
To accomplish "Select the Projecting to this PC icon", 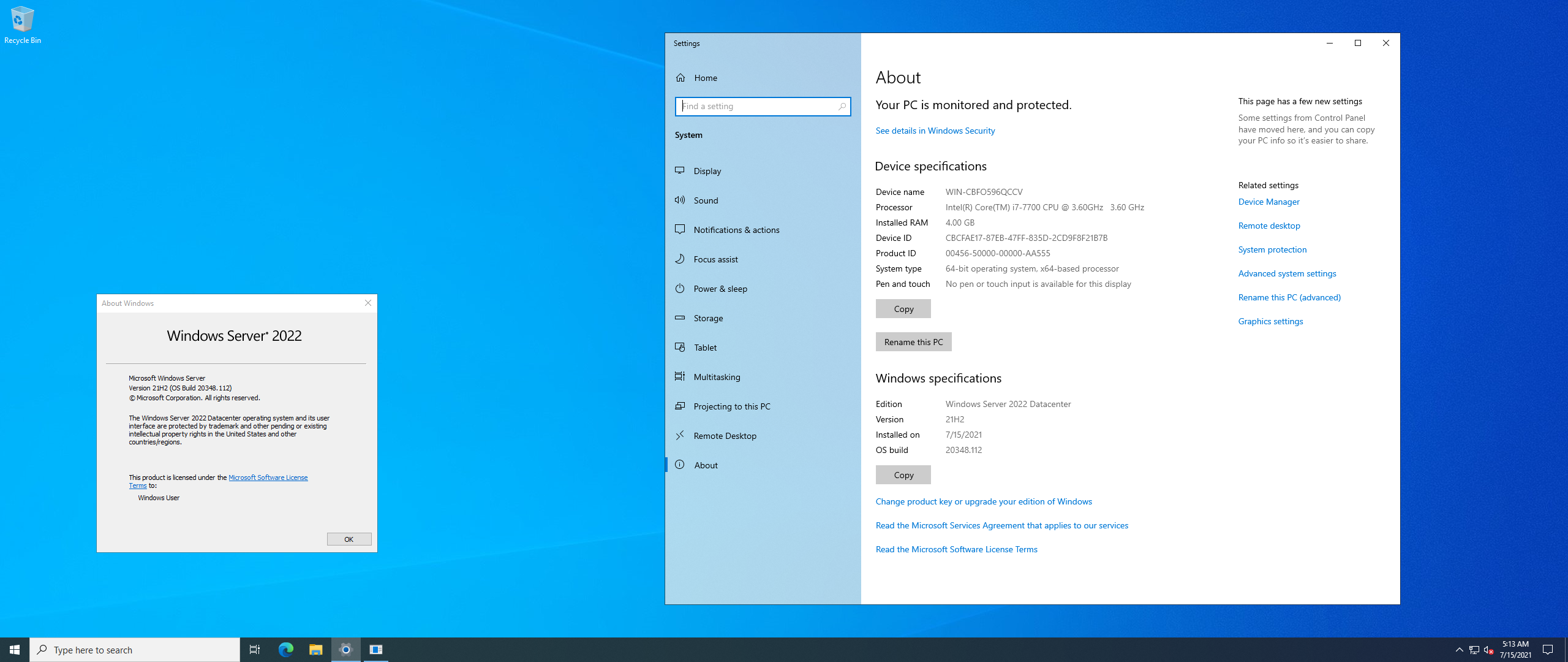I will pos(680,406).
